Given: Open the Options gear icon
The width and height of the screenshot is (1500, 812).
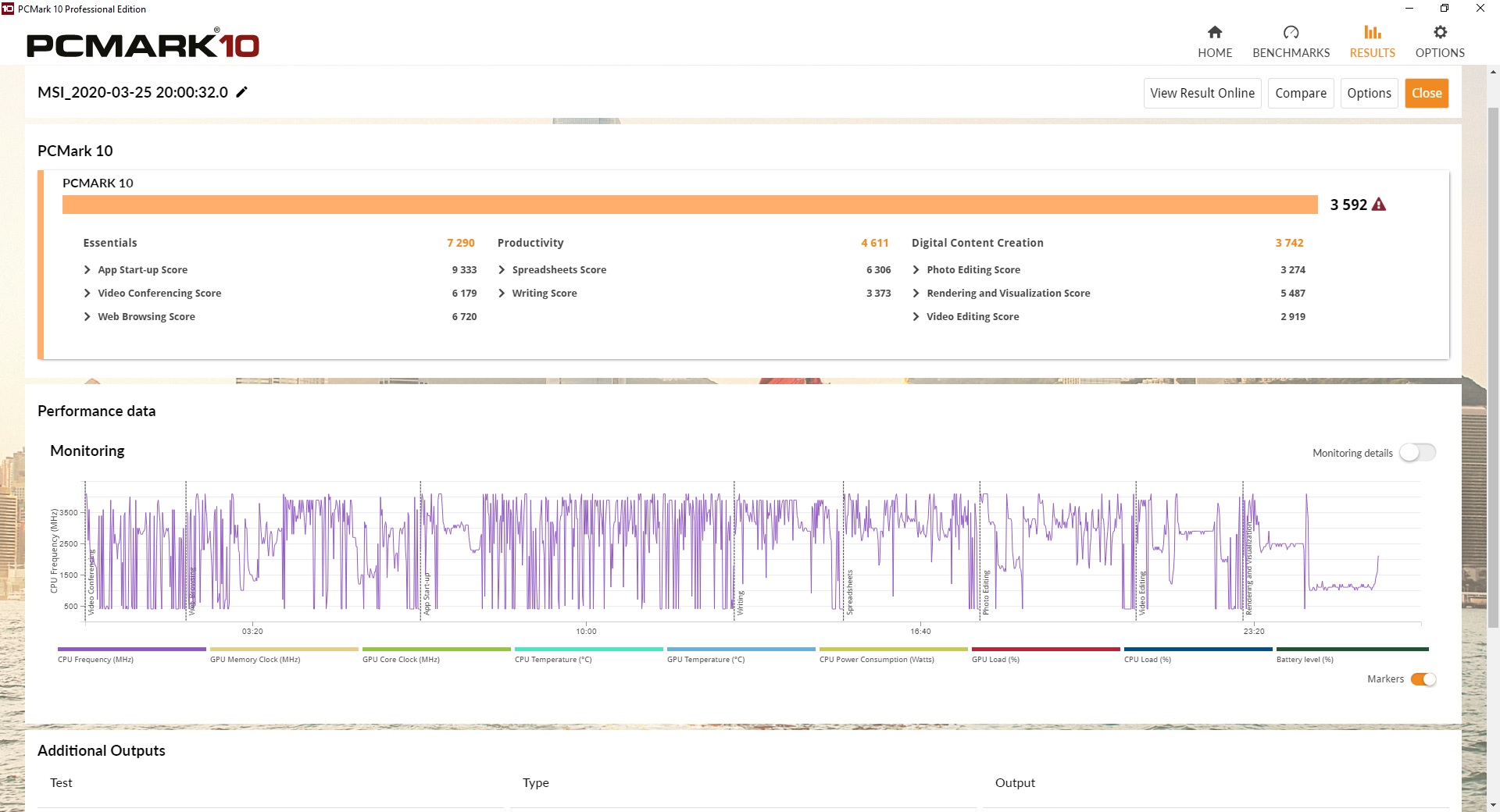Looking at the screenshot, I should [1440, 32].
